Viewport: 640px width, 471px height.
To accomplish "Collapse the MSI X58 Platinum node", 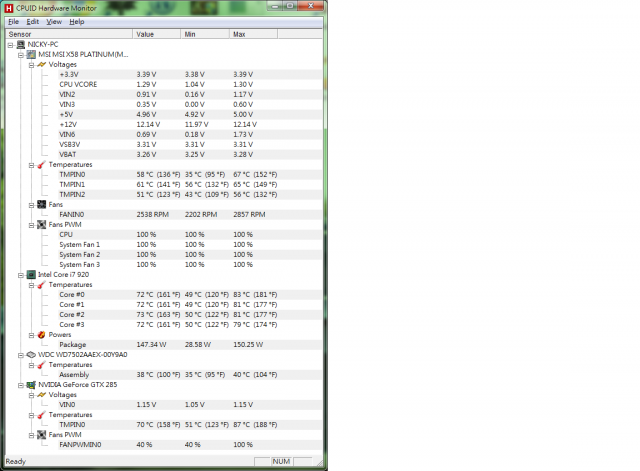I will (21, 55).
